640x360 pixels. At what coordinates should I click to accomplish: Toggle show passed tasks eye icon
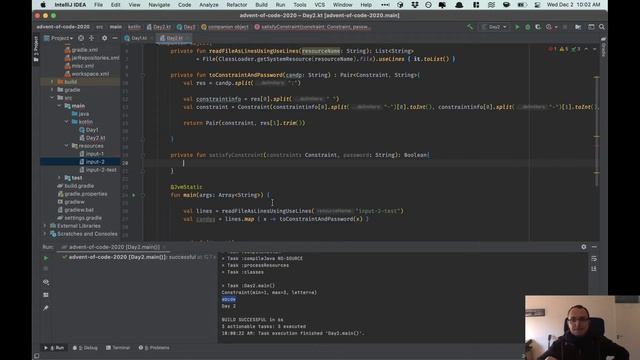(x=46, y=282)
